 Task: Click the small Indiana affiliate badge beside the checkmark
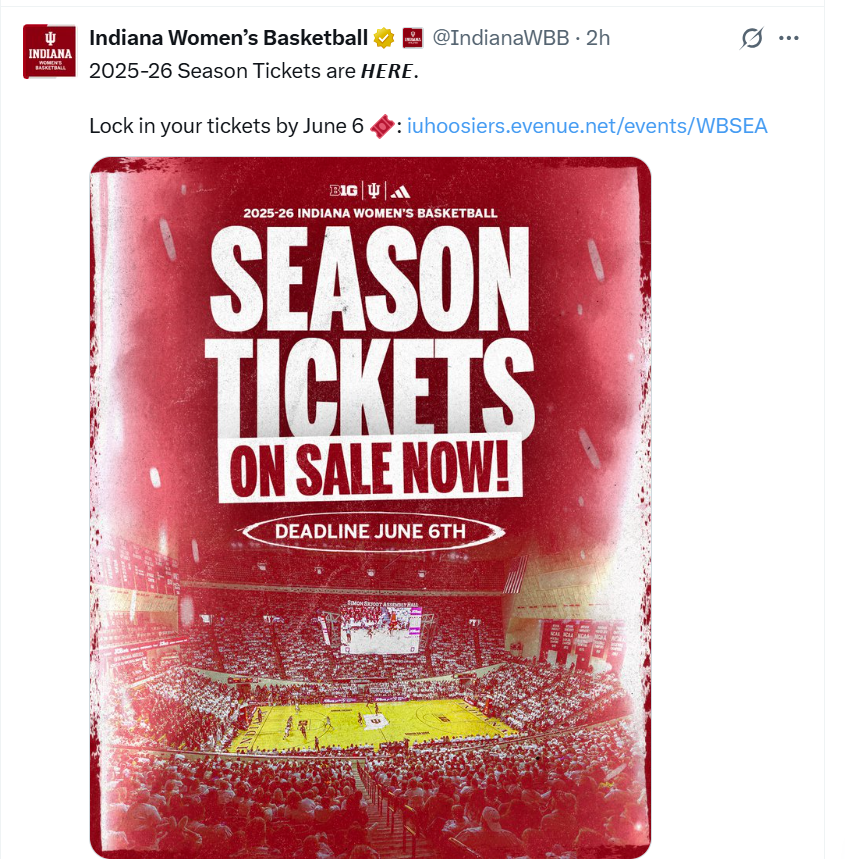pos(413,38)
